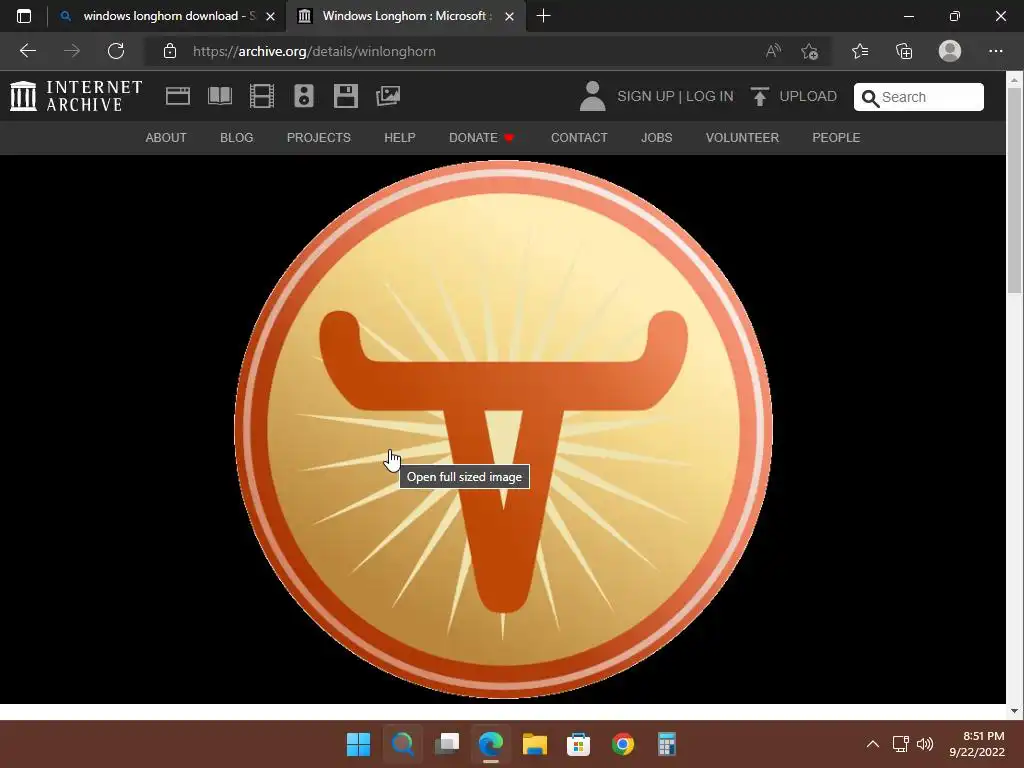Open the CONTACT menu item
This screenshot has width=1024, height=768.
pos(579,138)
